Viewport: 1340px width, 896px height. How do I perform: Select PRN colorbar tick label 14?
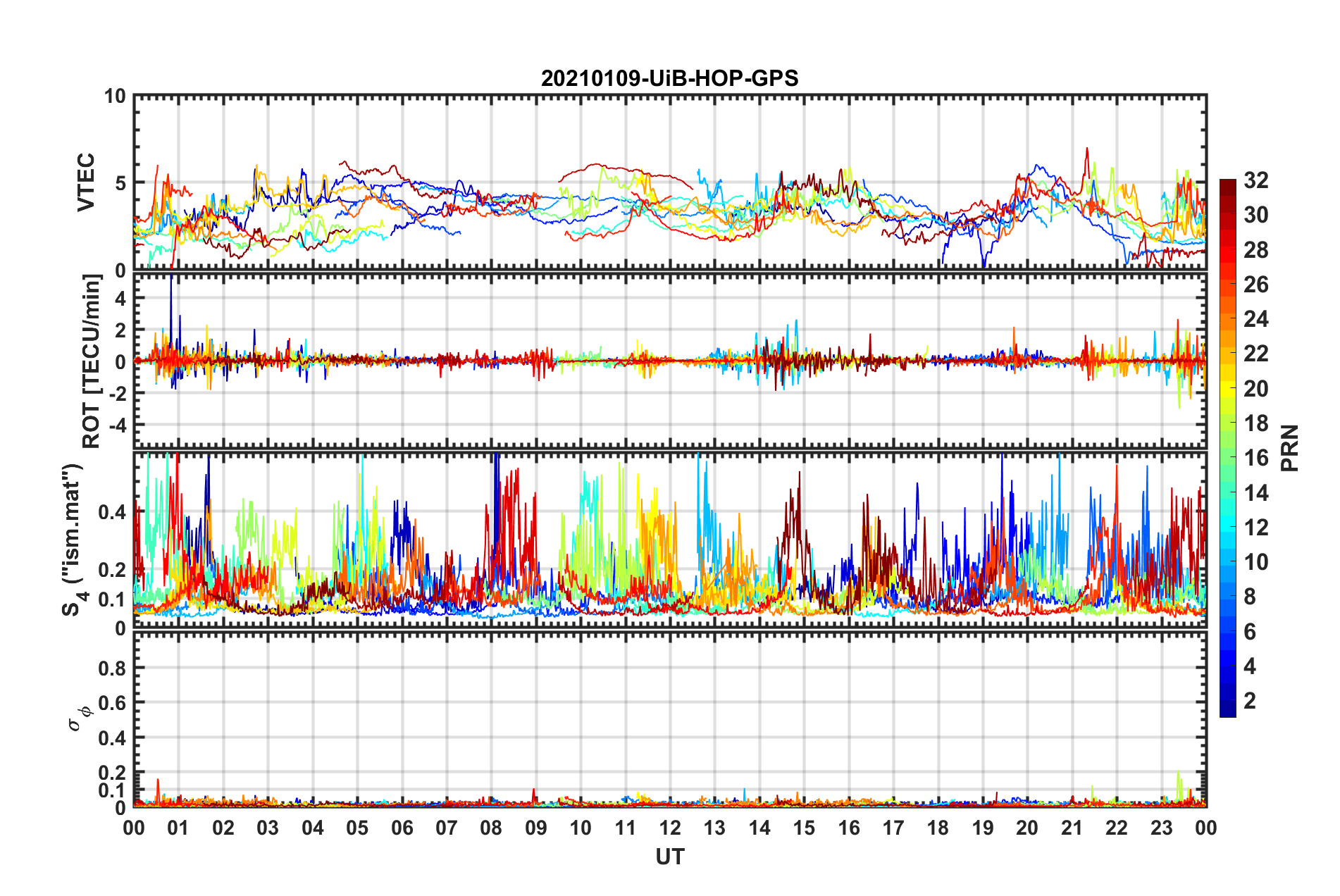pyautogui.click(x=1256, y=493)
